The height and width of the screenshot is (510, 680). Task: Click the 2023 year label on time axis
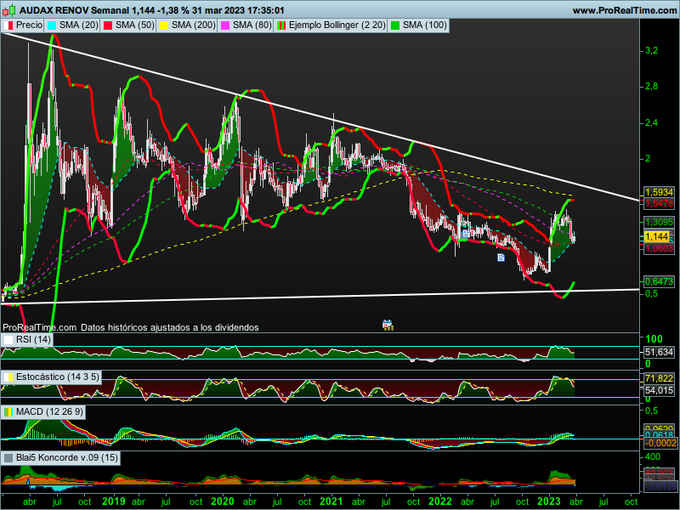[549, 502]
